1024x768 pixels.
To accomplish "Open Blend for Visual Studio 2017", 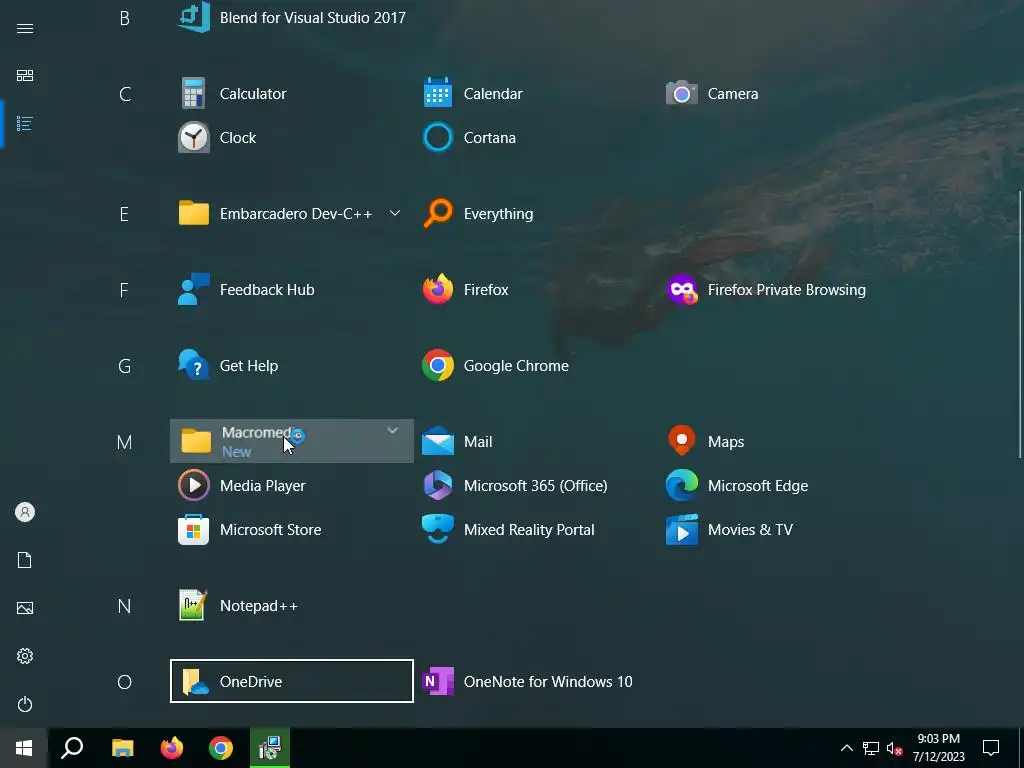I will pos(292,18).
